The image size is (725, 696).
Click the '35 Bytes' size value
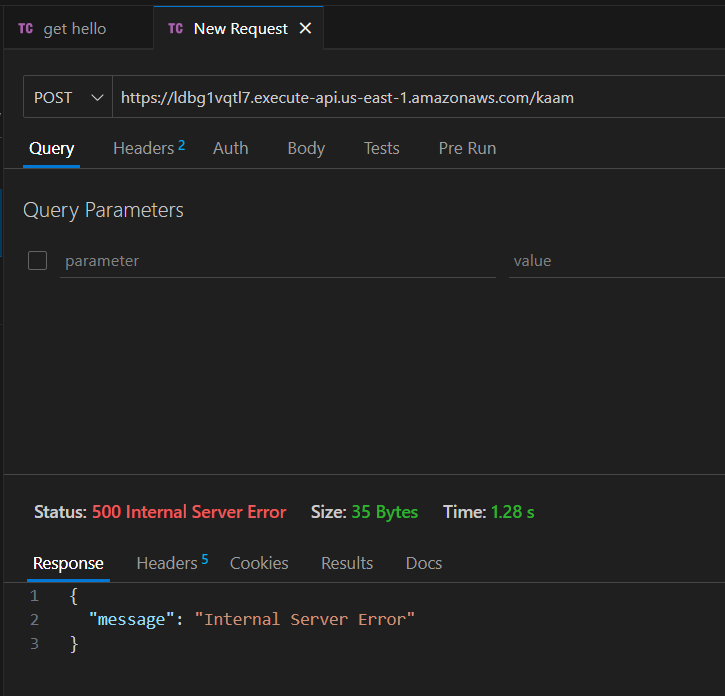[385, 512]
